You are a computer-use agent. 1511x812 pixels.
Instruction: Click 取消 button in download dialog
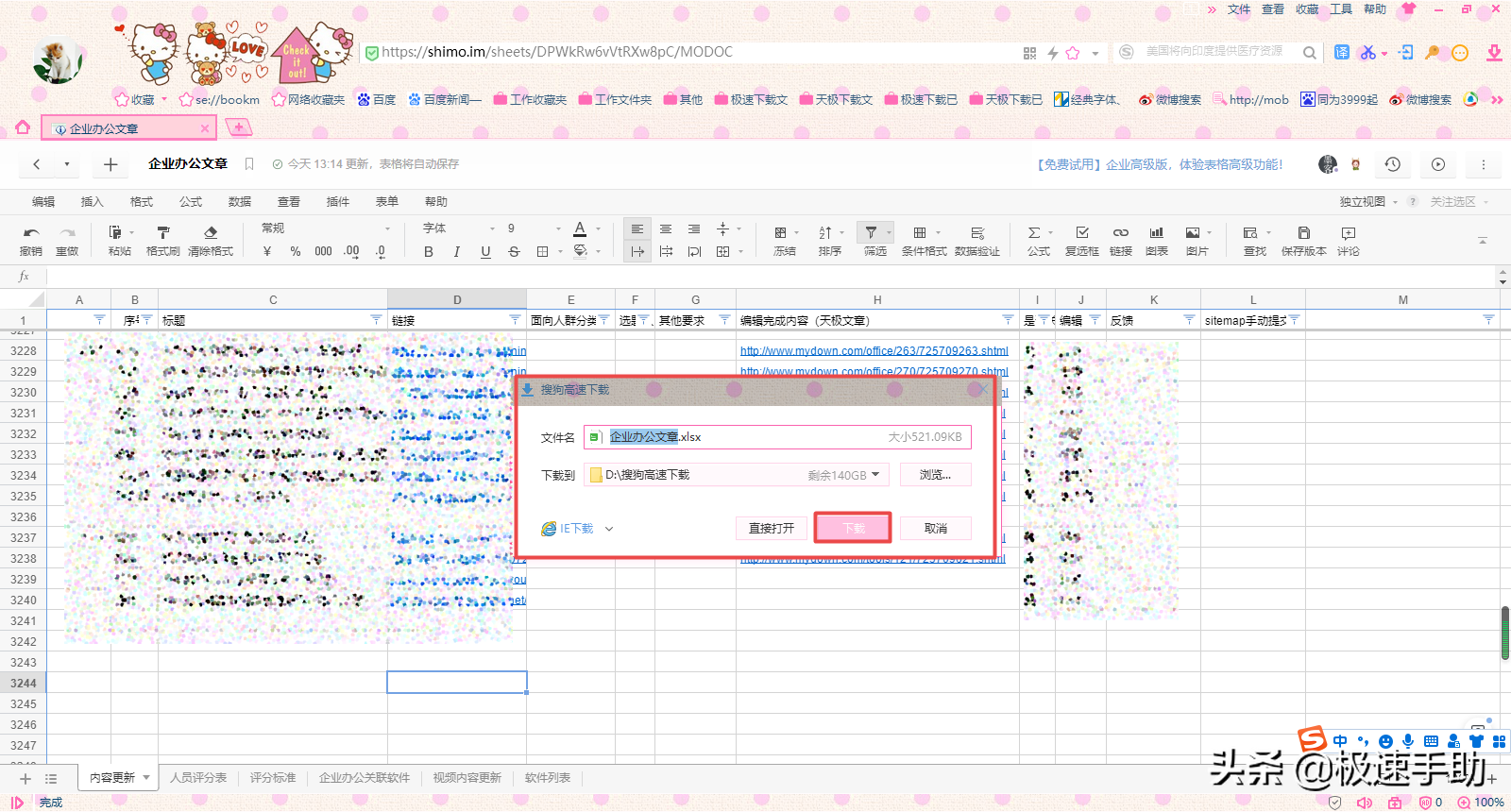click(936, 528)
